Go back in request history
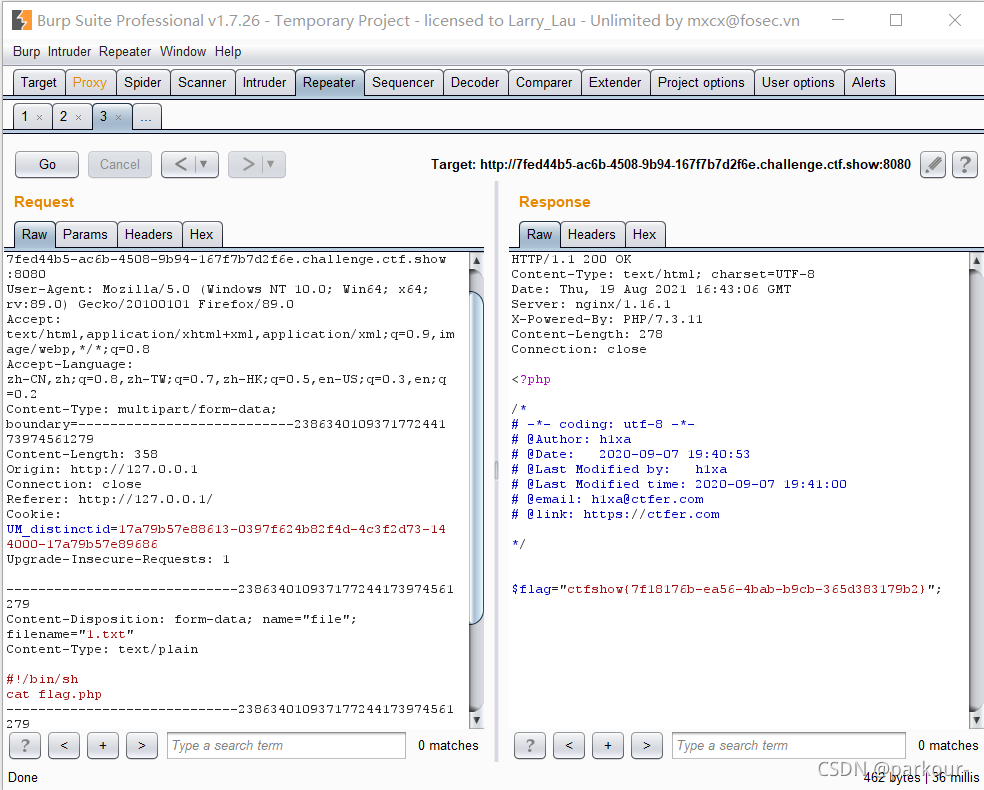The image size is (984, 790). pyautogui.click(x=180, y=164)
